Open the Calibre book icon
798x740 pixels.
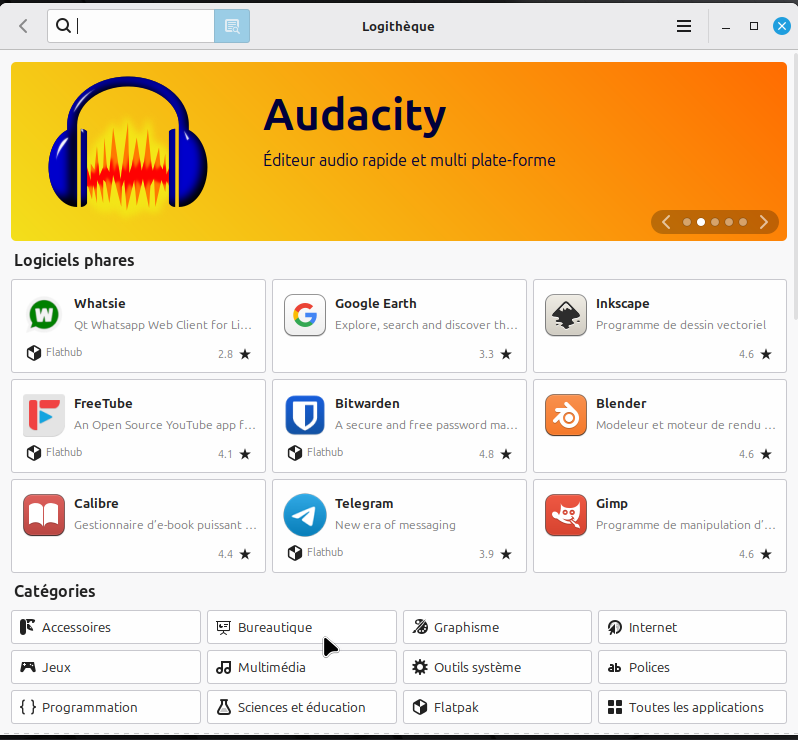(x=44, y=516)
